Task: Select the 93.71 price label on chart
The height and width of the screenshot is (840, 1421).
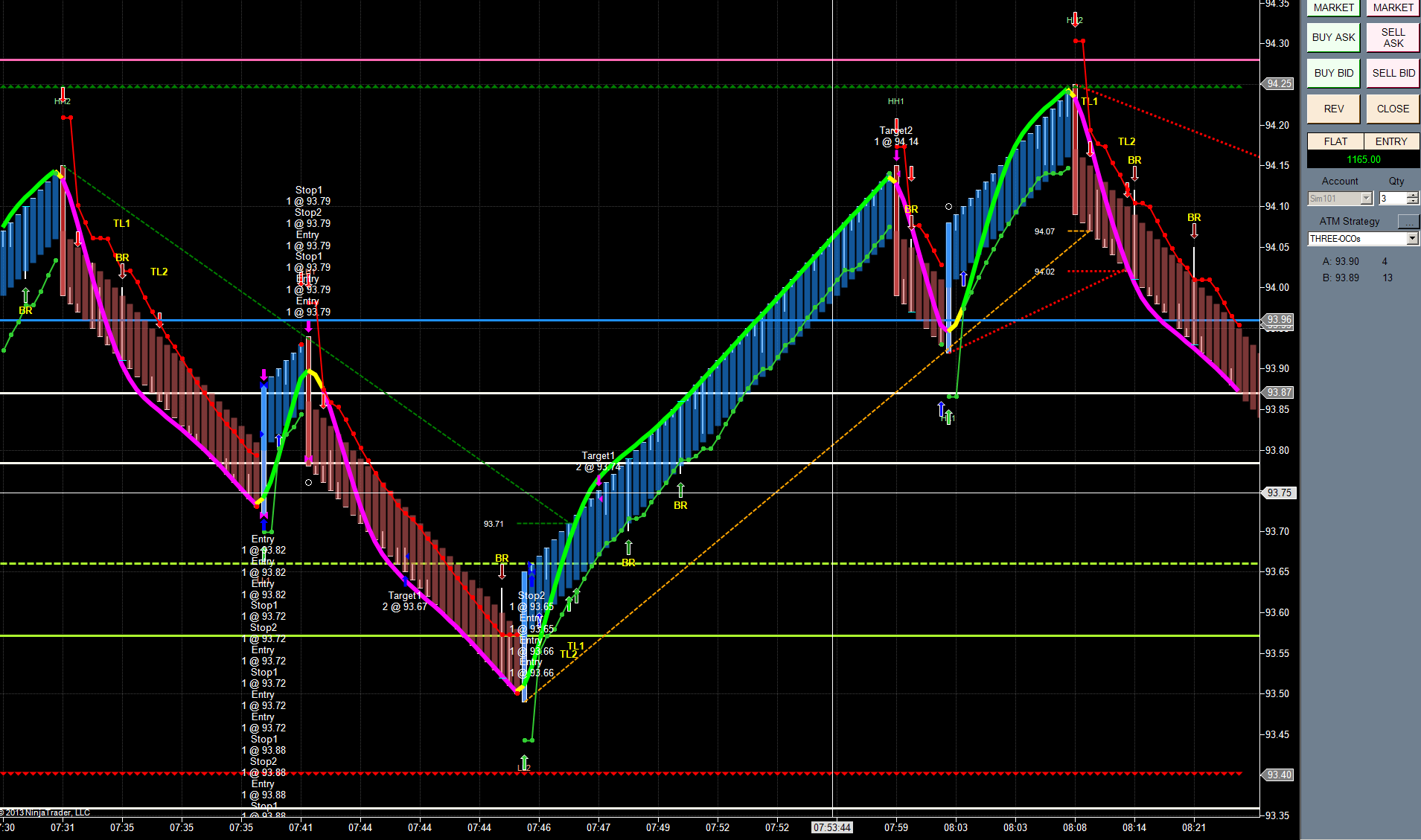Action: point(494,524)
